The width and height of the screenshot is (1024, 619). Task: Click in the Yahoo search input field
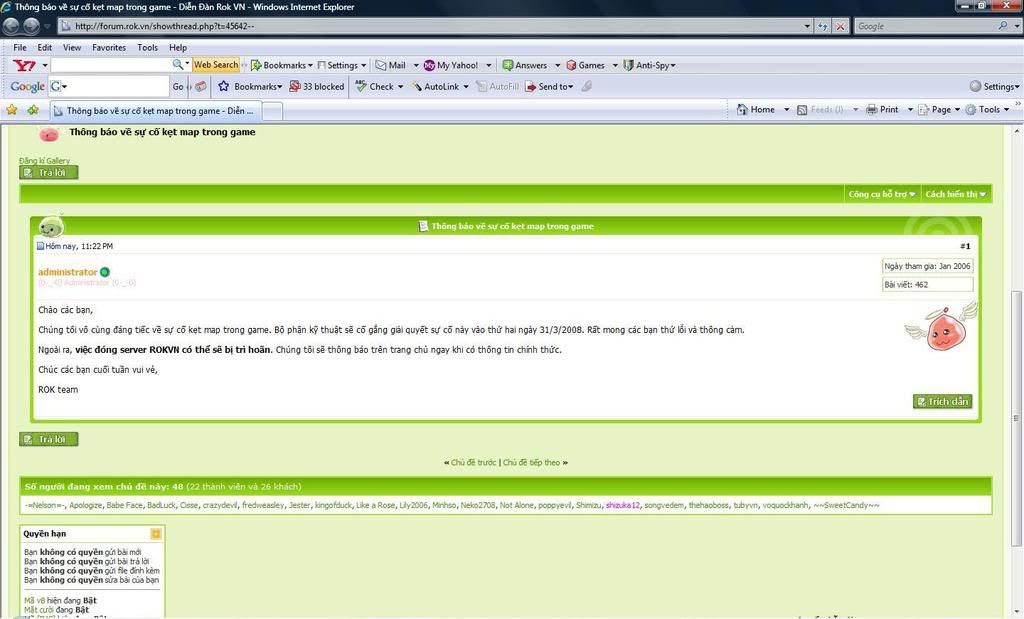tap(110, 65)
